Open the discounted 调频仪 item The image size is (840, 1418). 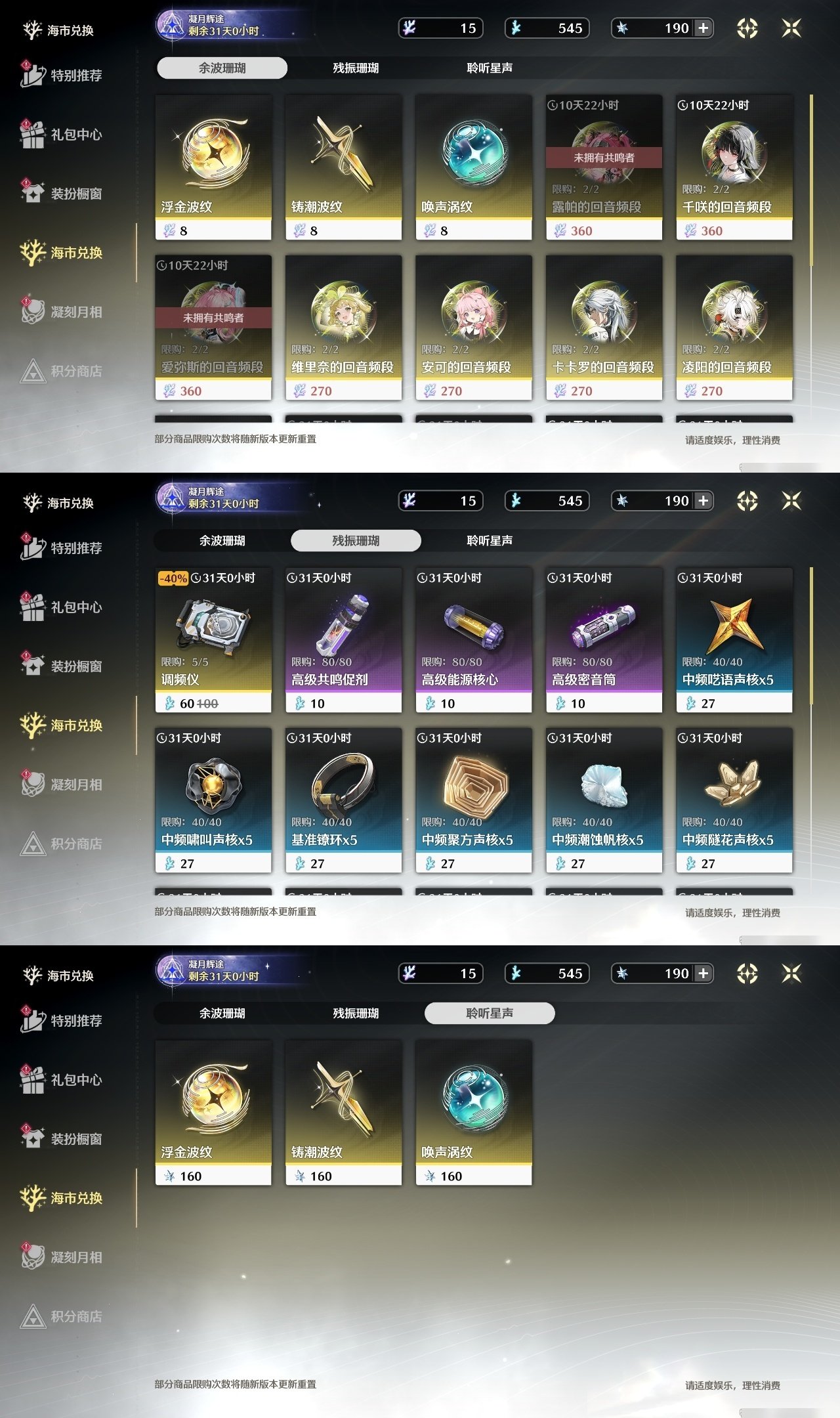(213, 640)
